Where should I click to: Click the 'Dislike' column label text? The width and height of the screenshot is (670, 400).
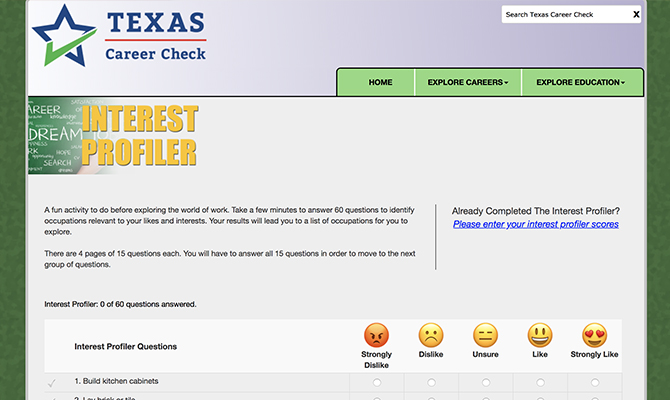coord(431,354)
